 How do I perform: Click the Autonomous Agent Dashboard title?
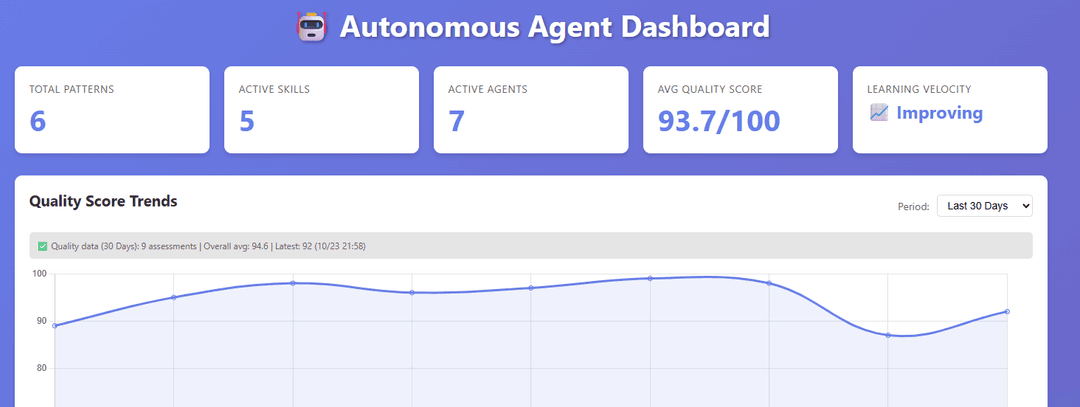pos(554,27)
